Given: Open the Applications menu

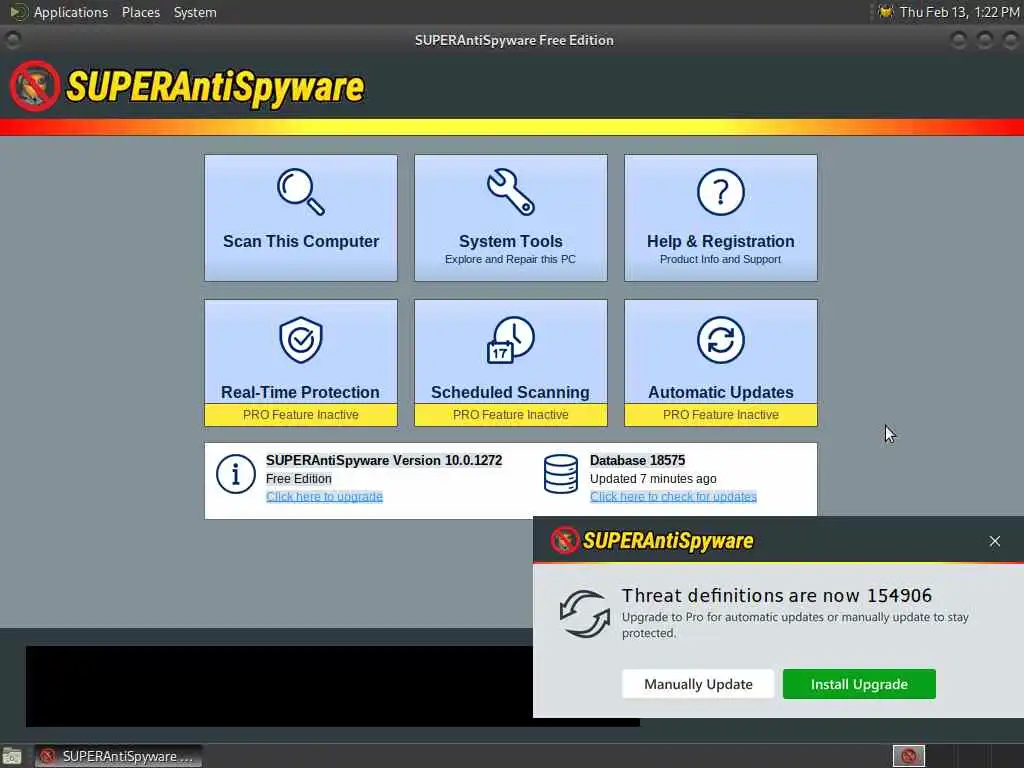Looking at the screenshot, I should [x=71, y=12].
